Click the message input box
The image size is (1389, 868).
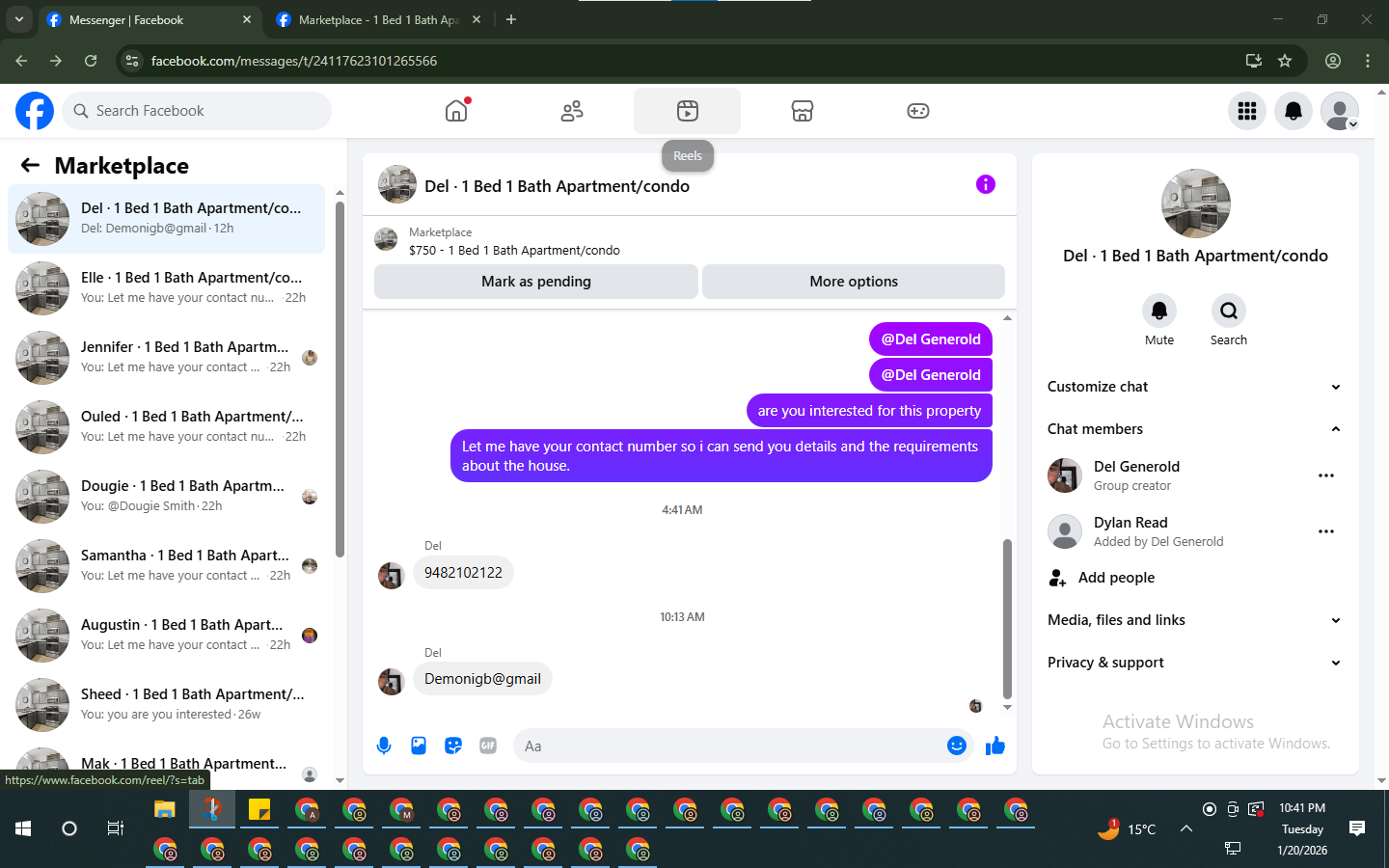728,746
